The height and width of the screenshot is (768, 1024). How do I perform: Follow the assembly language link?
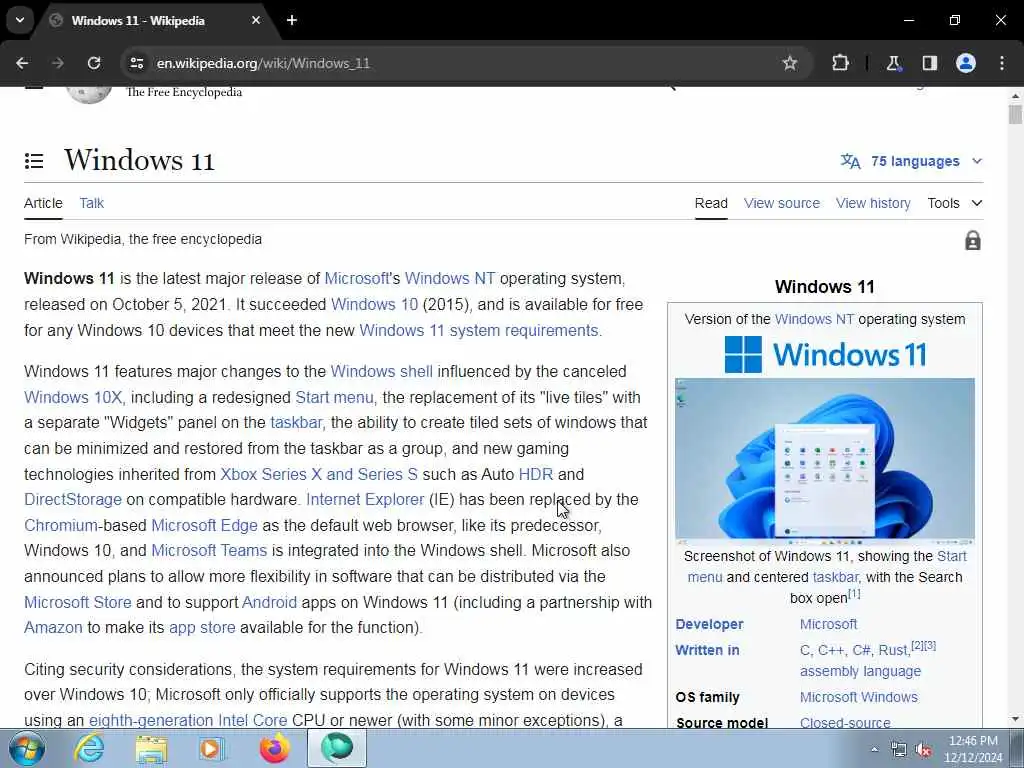(x=860, y=671)
